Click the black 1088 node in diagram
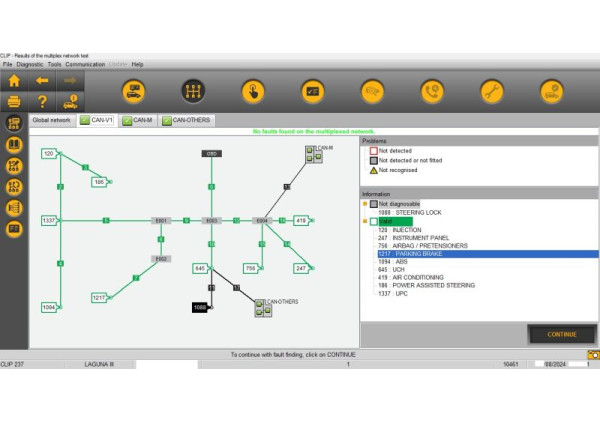The height and width of the screenshot is (422, 600). click(x=200, y=307)
